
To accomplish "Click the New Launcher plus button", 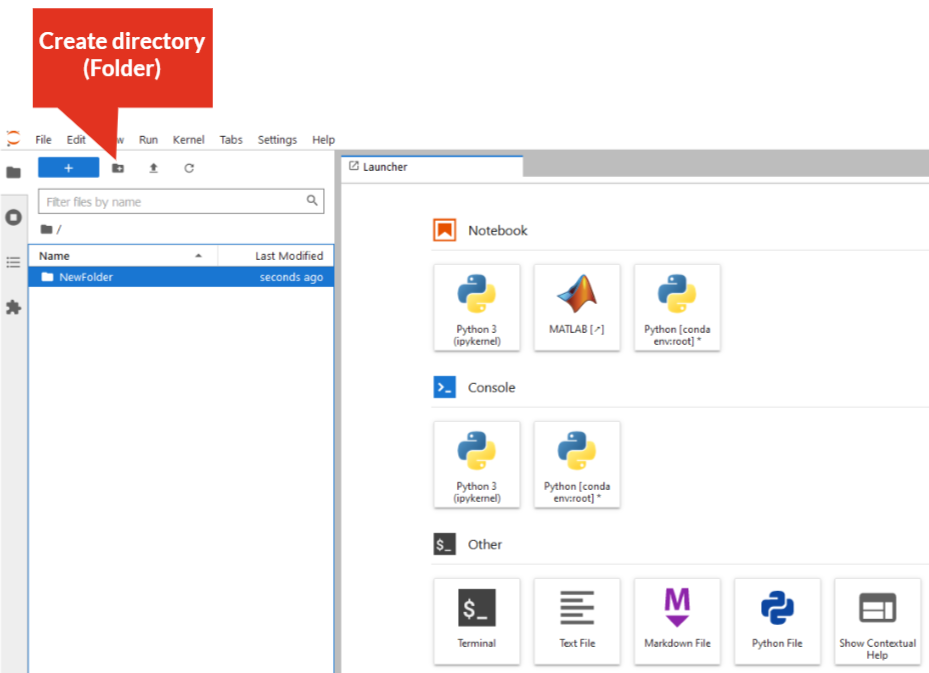I will (69, 168).
